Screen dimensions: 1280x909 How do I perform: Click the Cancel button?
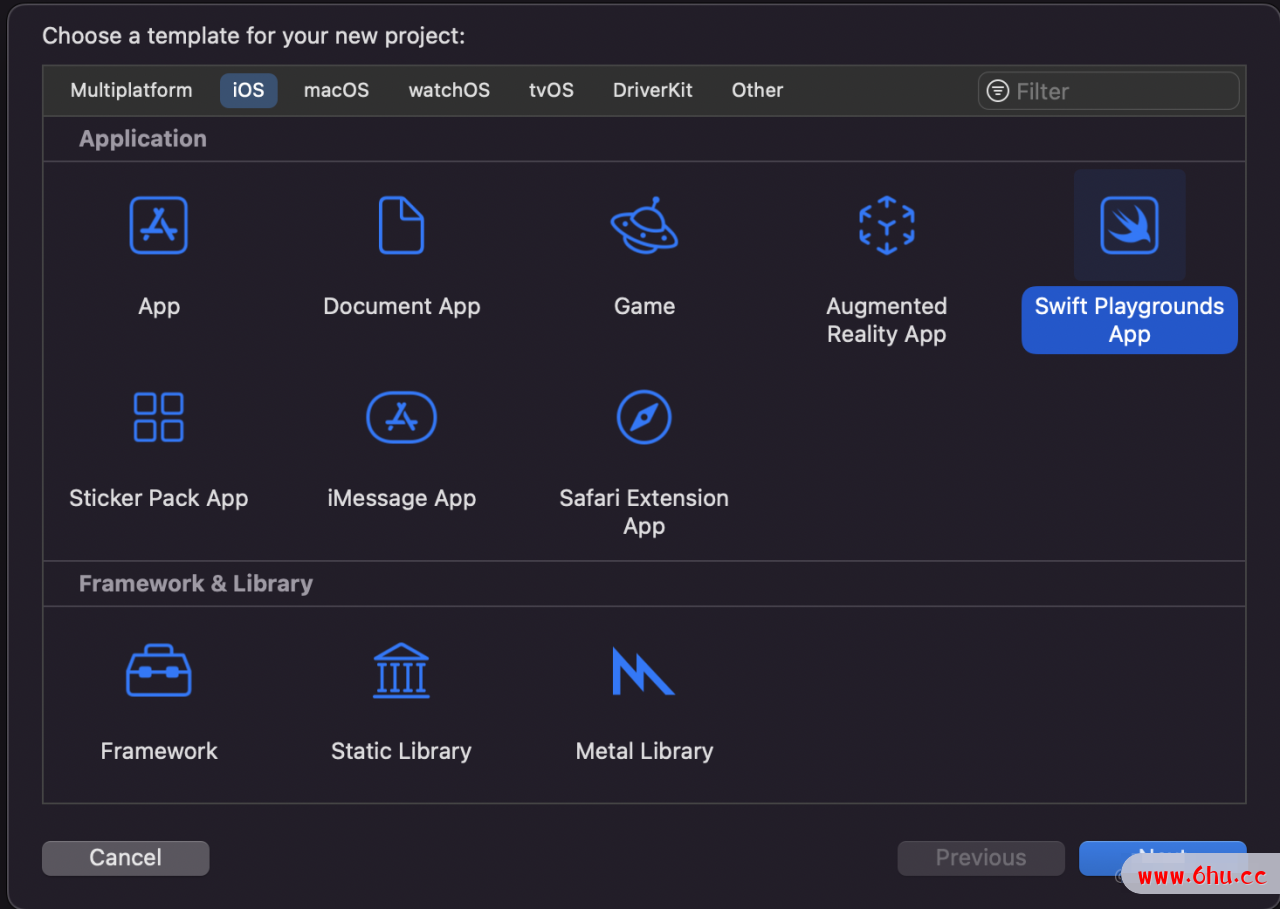(125, 857)
